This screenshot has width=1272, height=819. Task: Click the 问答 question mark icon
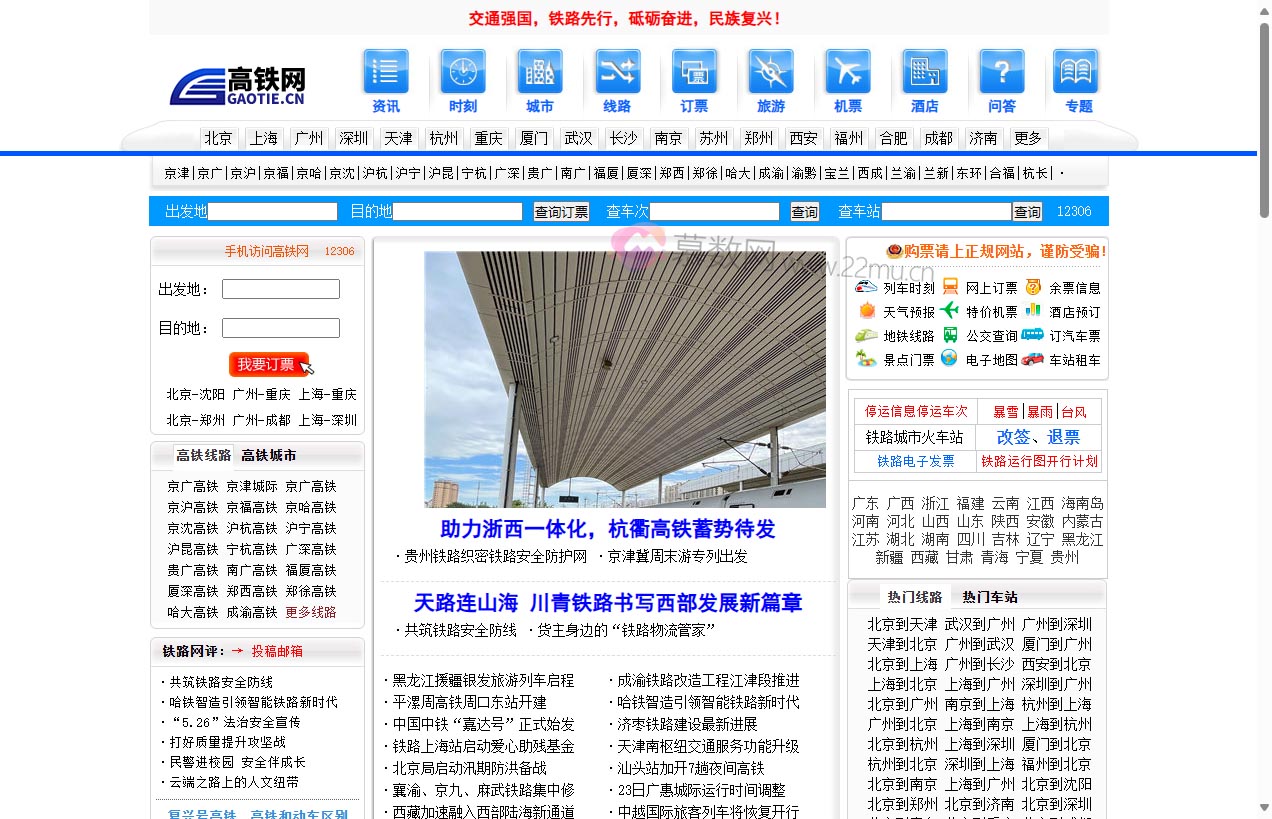[1001, 70]
